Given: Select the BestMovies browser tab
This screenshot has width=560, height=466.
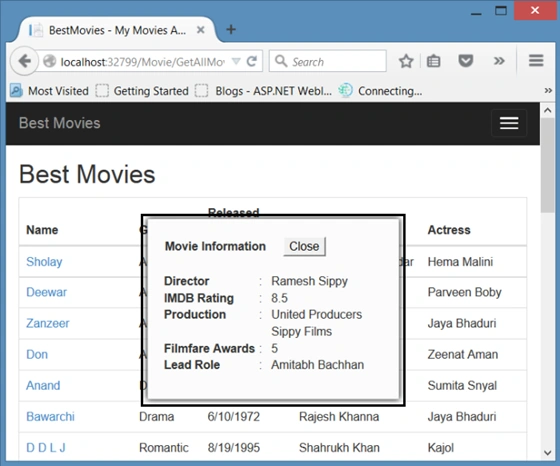Looking at the screenshot, I should 116,30.
